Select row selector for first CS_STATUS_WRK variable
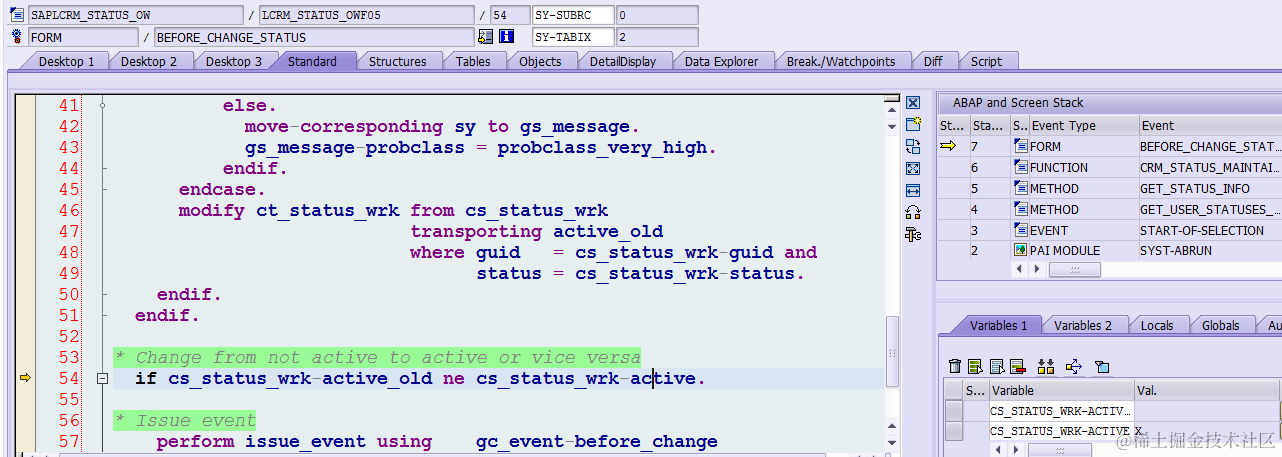The height and width of the screenshot is (457, 1282). tap(954, 411)
